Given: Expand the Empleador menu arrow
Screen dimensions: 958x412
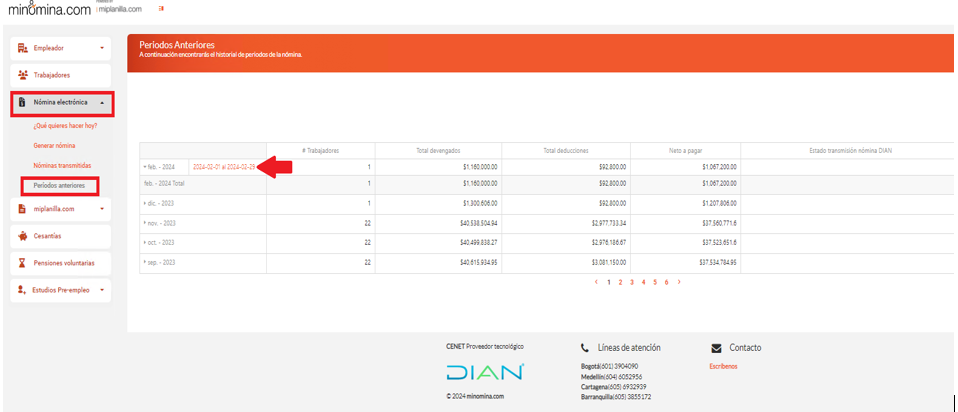Looking at the screenshot, I should click(102, 48).
